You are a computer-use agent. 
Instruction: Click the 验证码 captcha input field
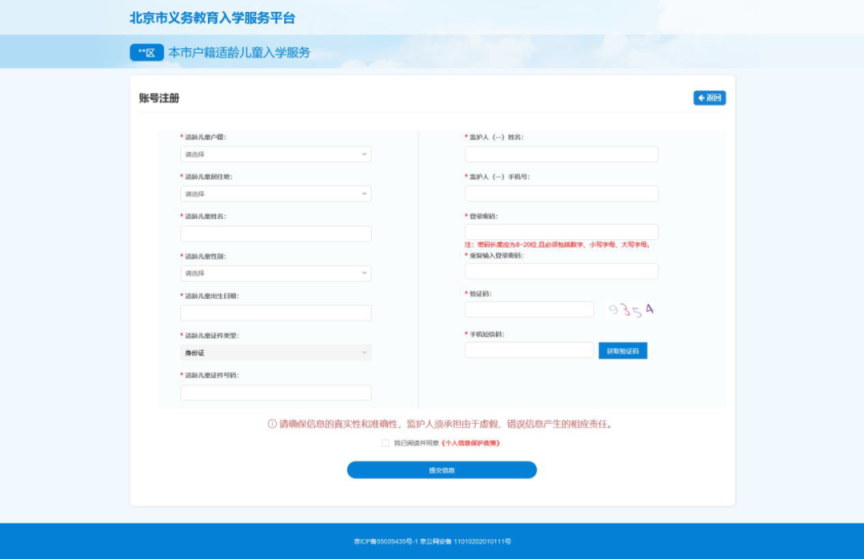[529, 310]
